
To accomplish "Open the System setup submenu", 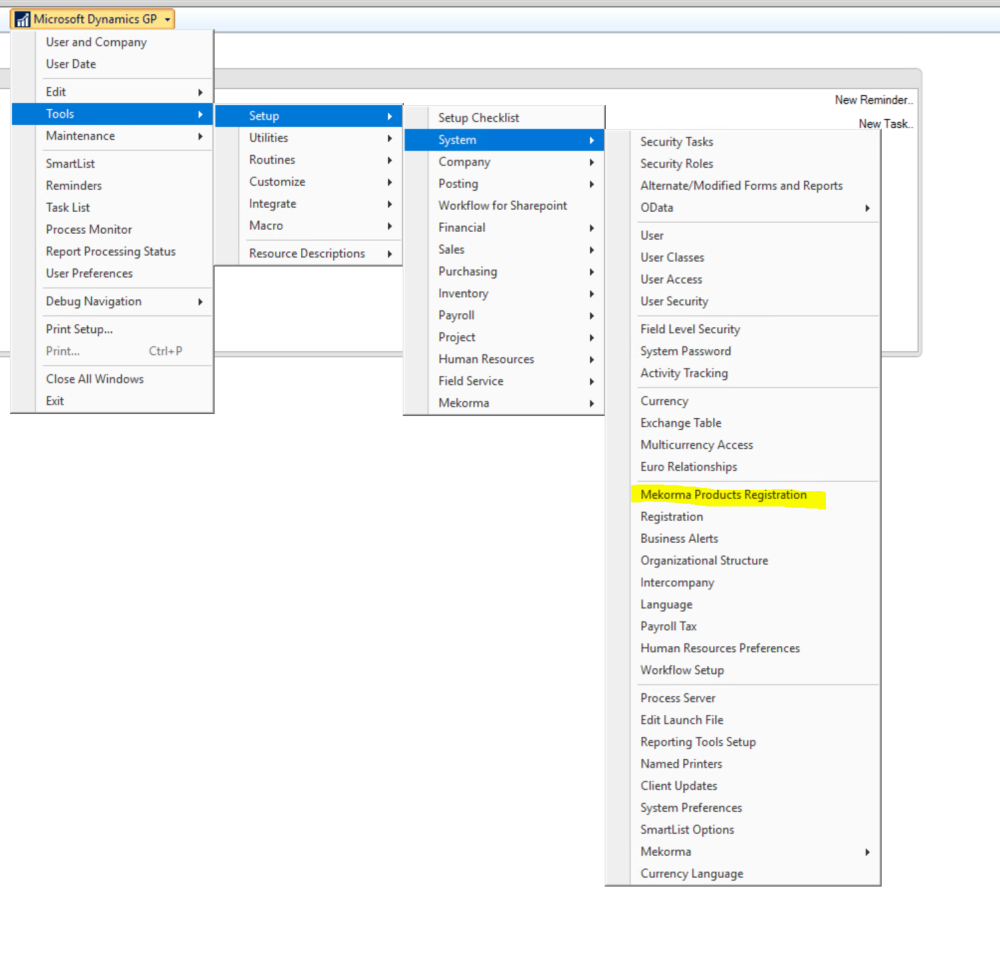I will point(504,140).
